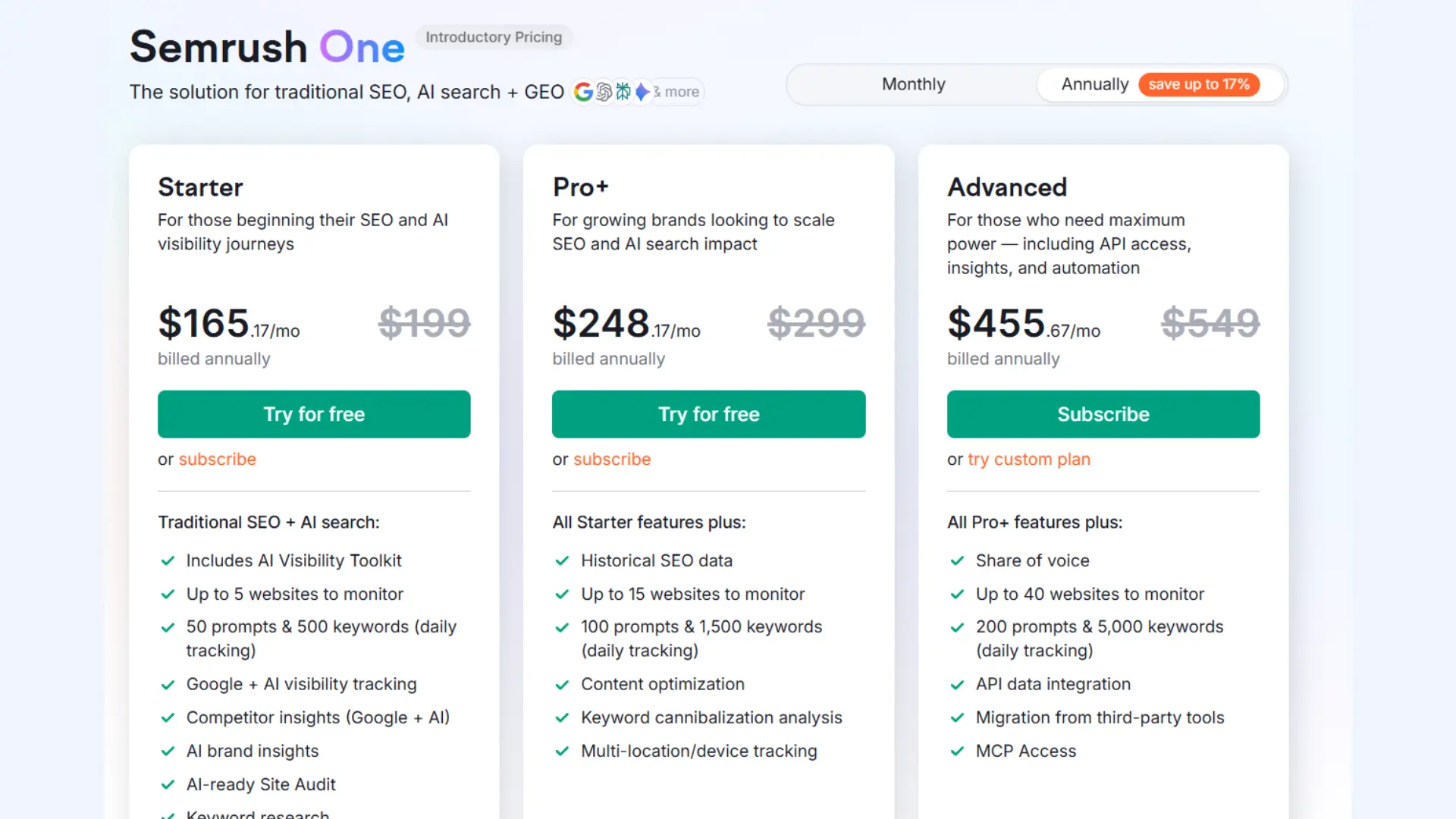Switch billing to Monthly
The width and height of the screenshot is (1456, 819).
tap(913, 84)
